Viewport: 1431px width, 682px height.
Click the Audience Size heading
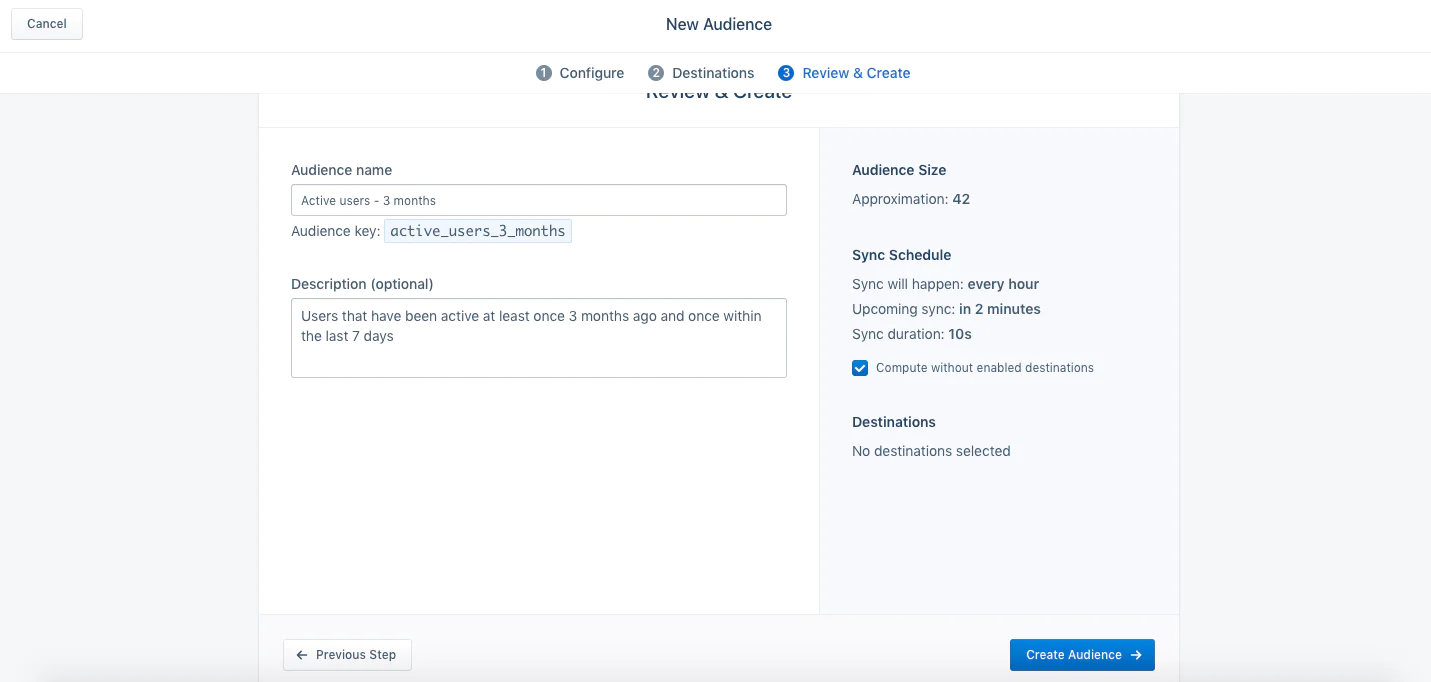(x=899, y=170)
